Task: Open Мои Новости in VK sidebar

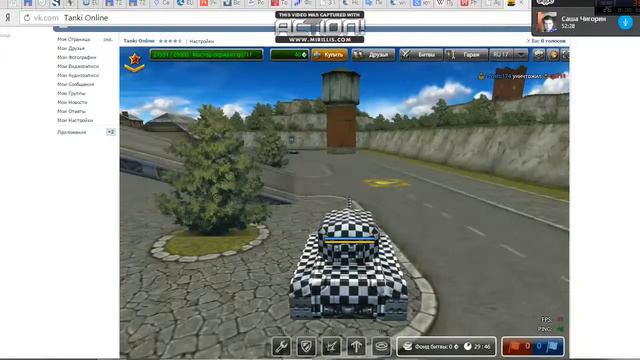Action: point(72,102)
